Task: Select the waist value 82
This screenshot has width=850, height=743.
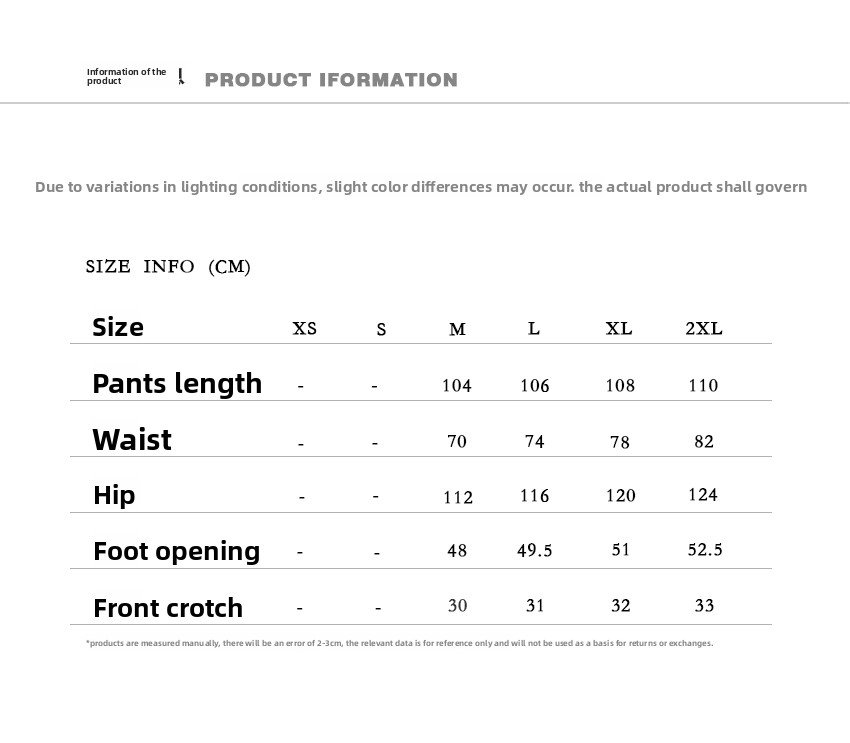Action: 704,441
